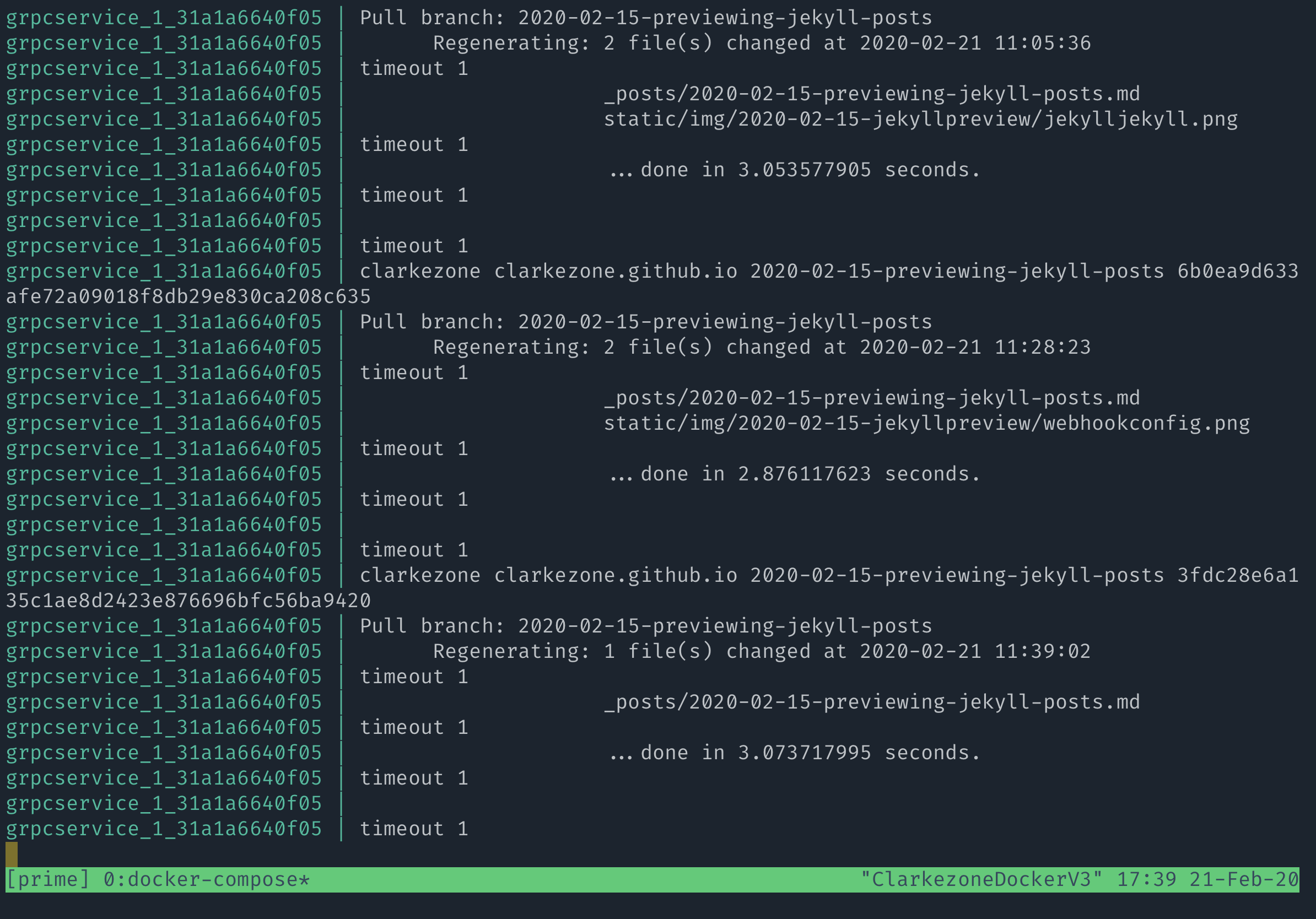Click a timeout 1 log entry
The image size is (1316, 919).
pyautogui.click(x=413, y=68)
